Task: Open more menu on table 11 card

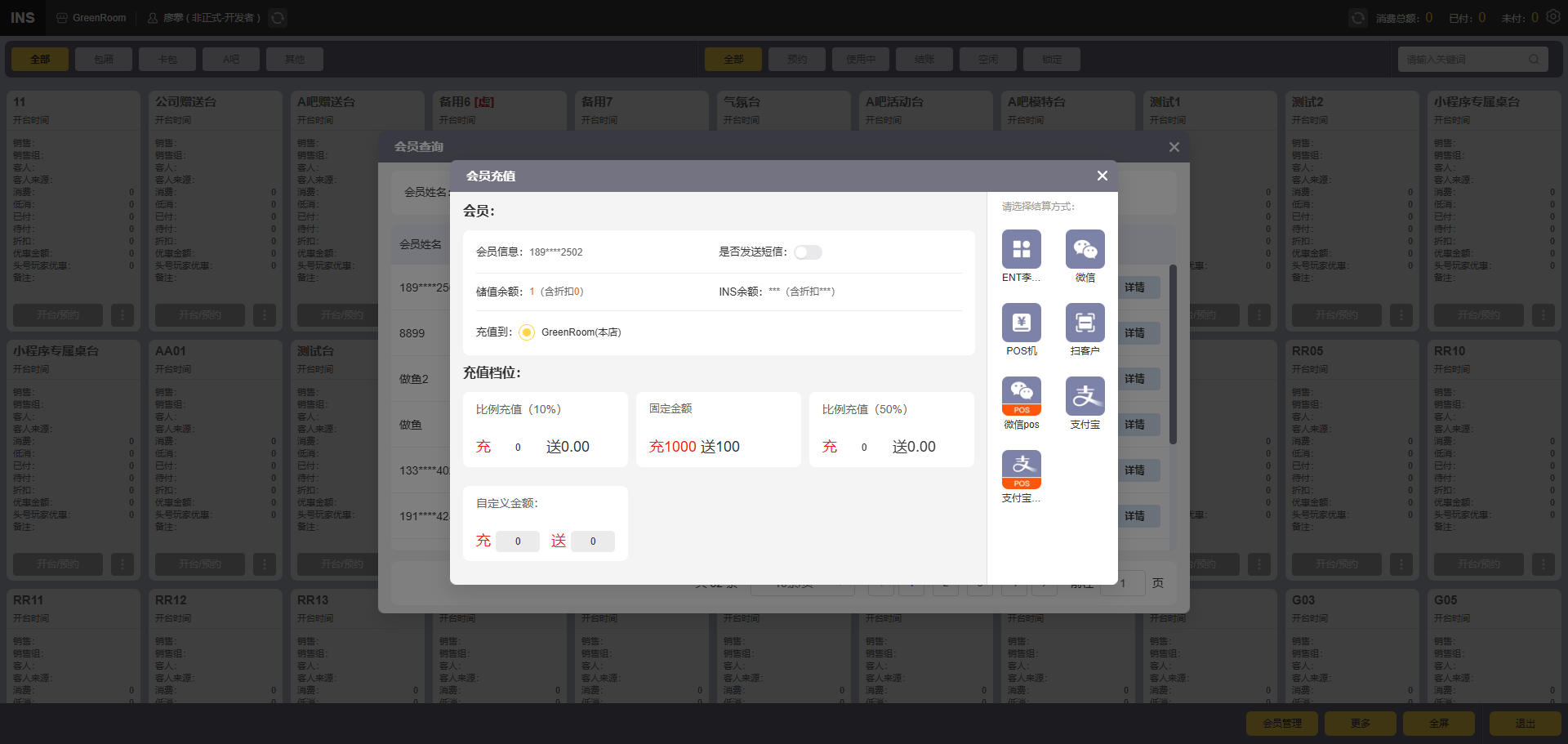Action: coord(122,314)
